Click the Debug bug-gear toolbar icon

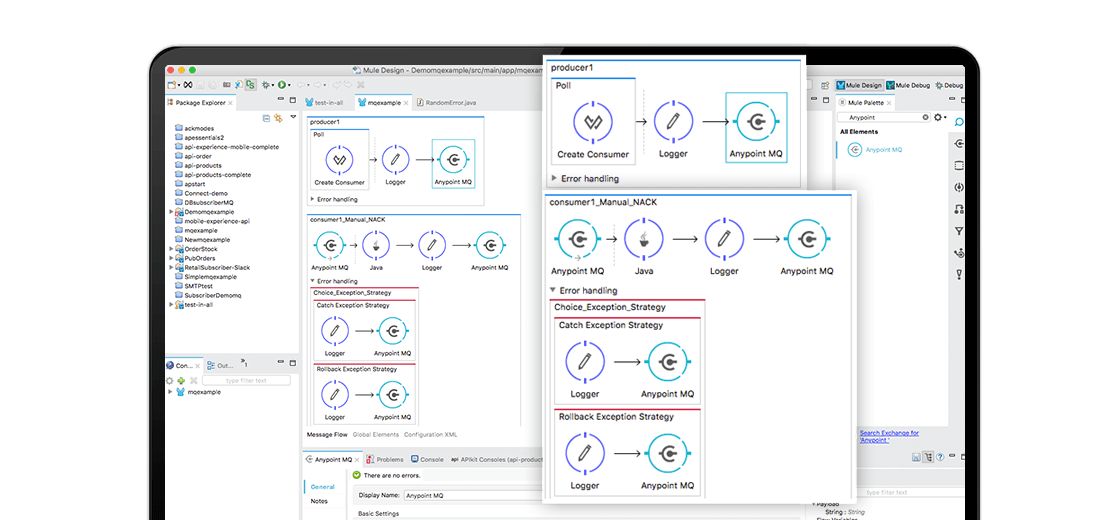click(x=266, y=84)
